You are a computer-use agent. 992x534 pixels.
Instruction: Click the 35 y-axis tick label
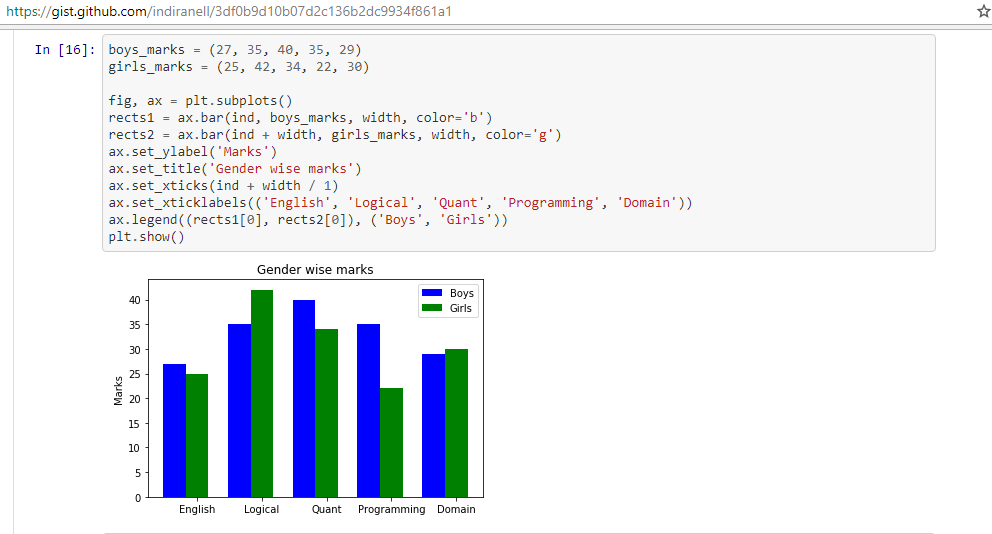click(134, 325)
